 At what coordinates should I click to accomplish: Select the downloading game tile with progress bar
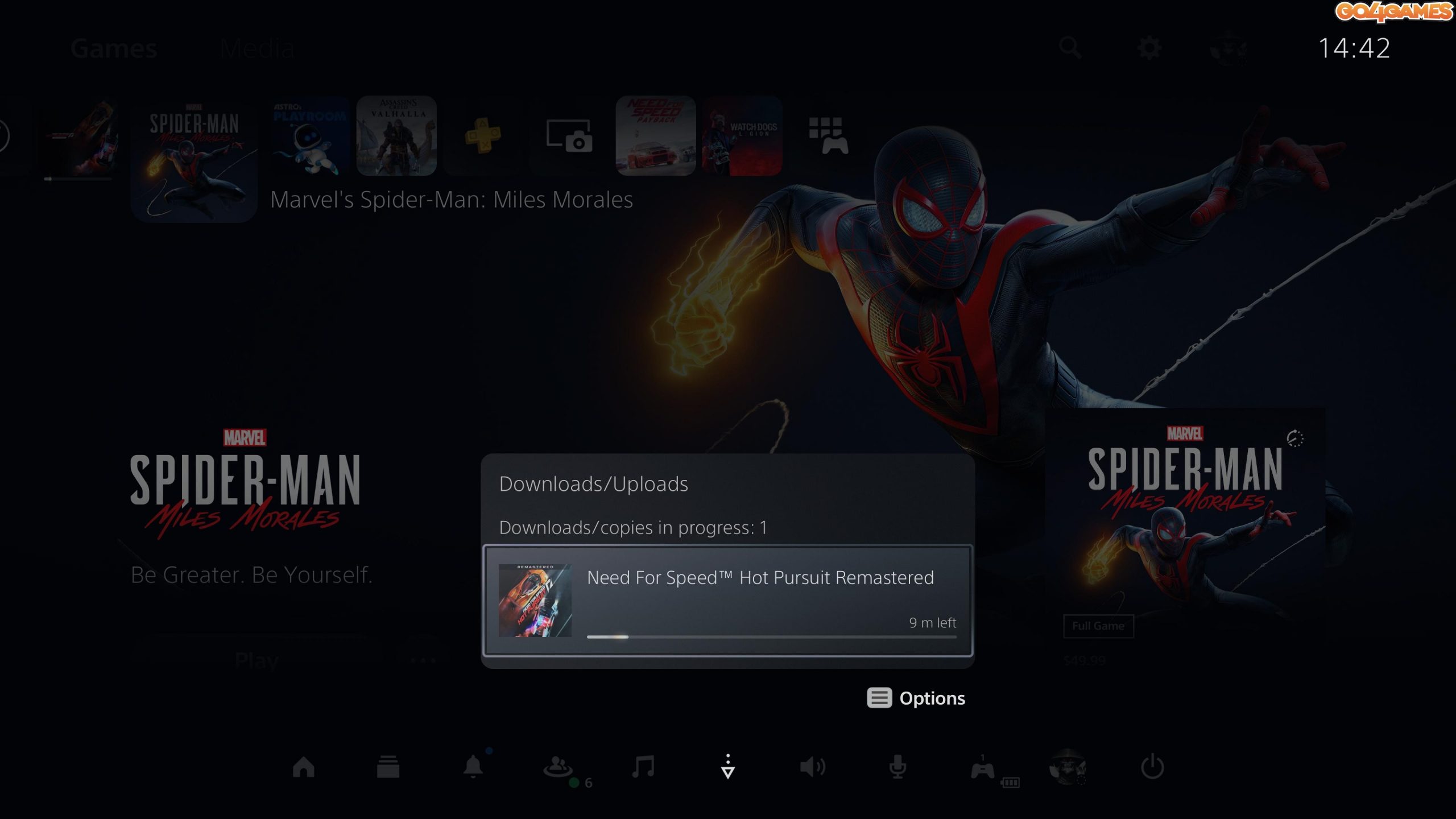pyautogui.click(x=78, y=135)
